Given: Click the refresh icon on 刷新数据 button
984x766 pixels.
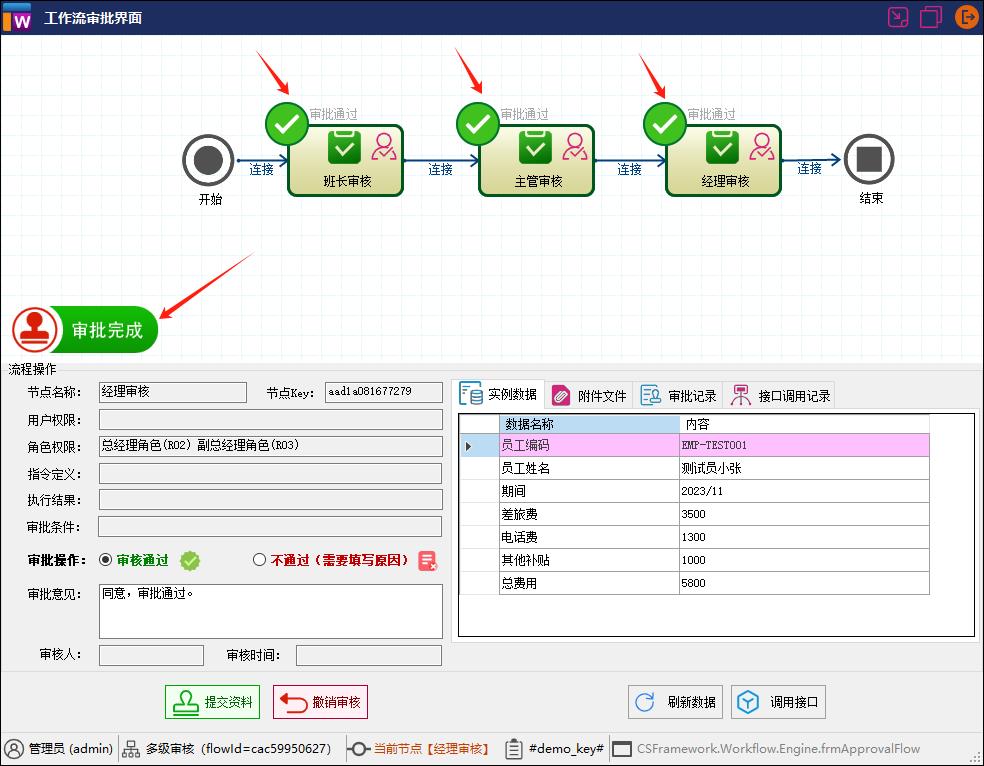Looking at the screenshot, I should (644, 701).
